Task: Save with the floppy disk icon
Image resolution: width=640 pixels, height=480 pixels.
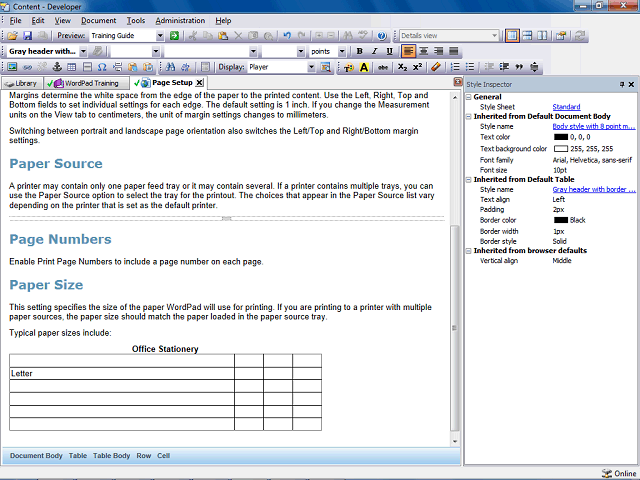Action: [27, 36]
